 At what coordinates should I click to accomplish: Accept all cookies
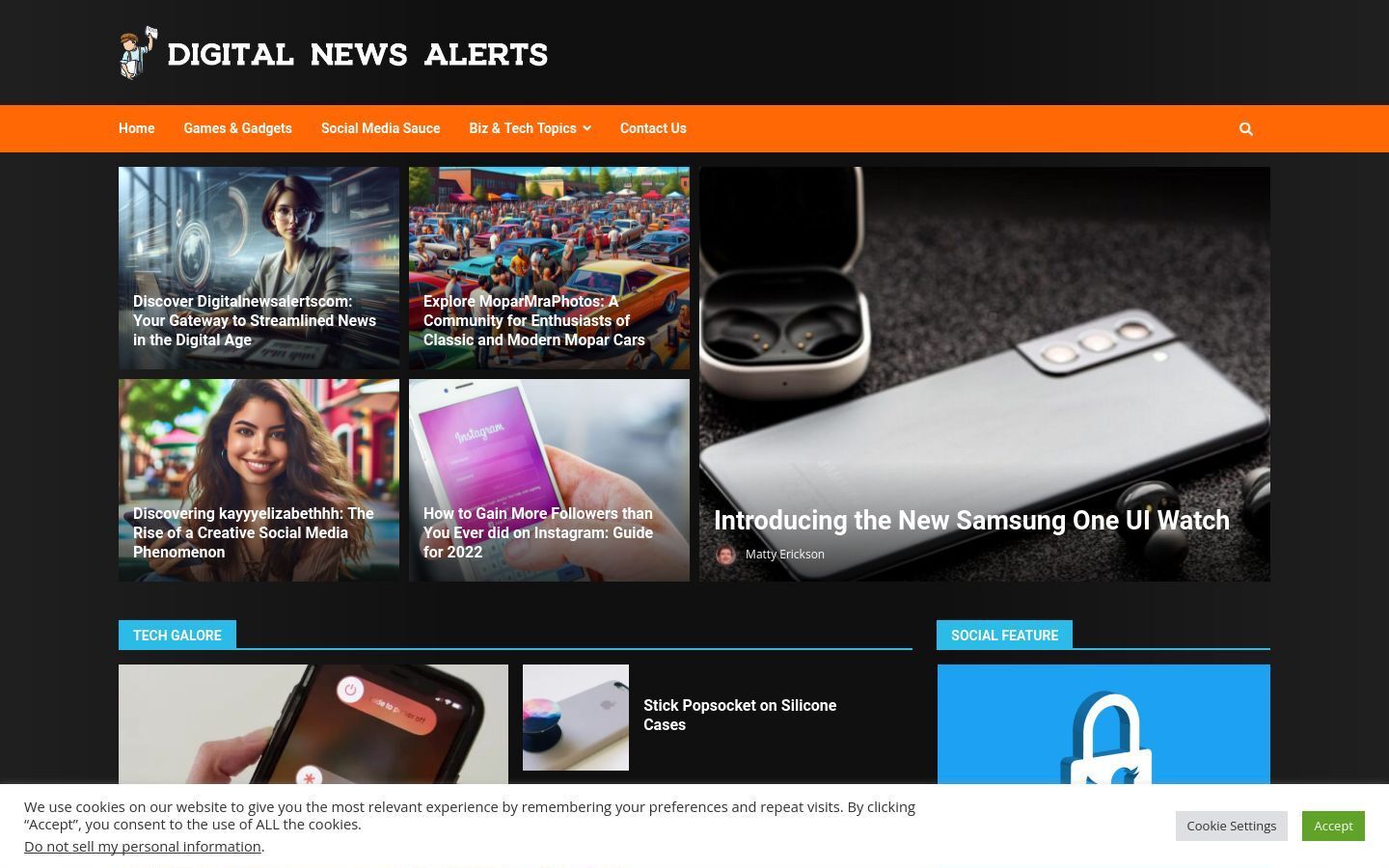1333,826
